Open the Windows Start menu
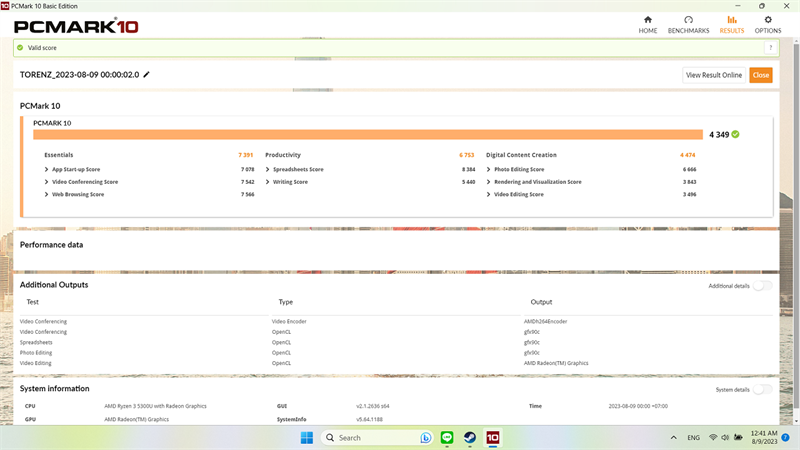 coord(307,438)
